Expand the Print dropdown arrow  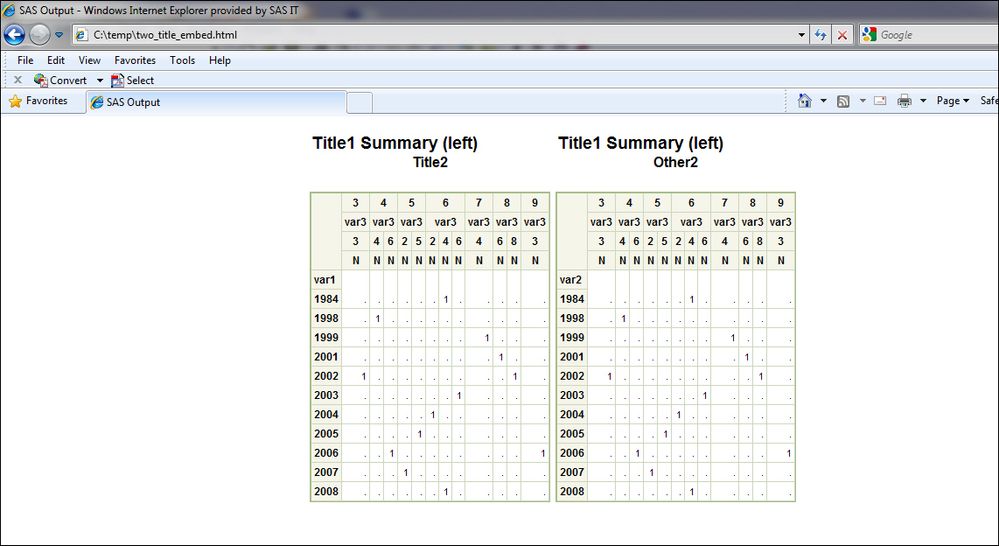pyautogui.click(x=923, y=101)
